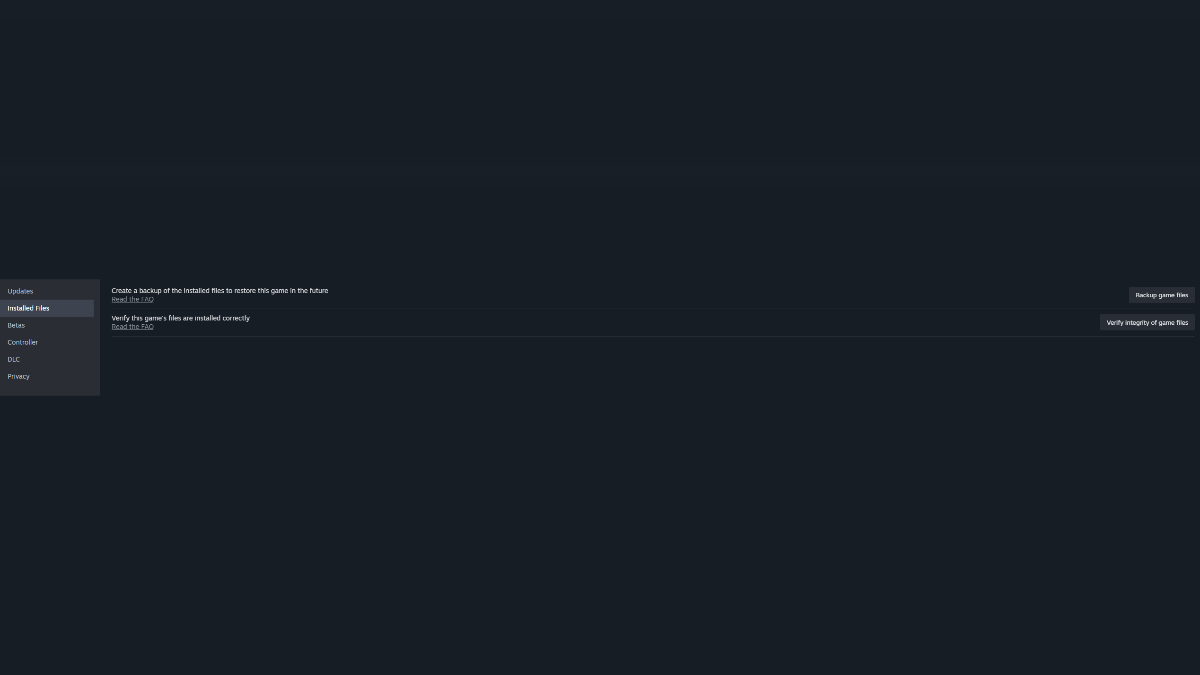Click the Backup game files button

(x=1161, y=295)
